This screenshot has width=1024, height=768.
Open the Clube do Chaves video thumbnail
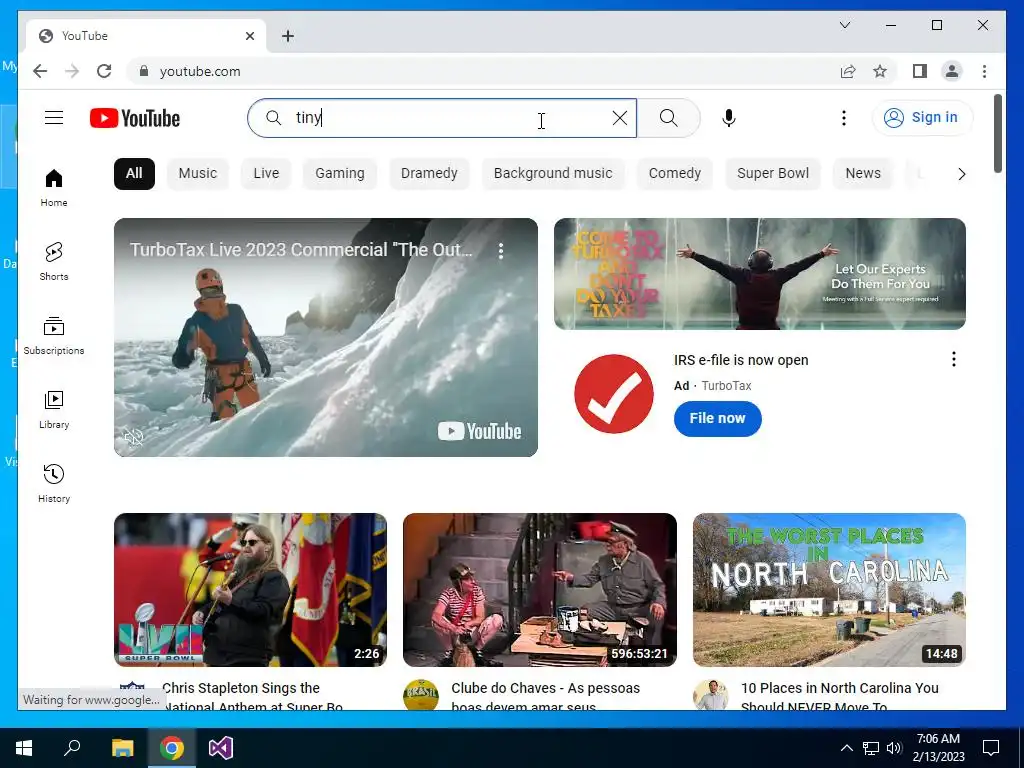[539, 590]
